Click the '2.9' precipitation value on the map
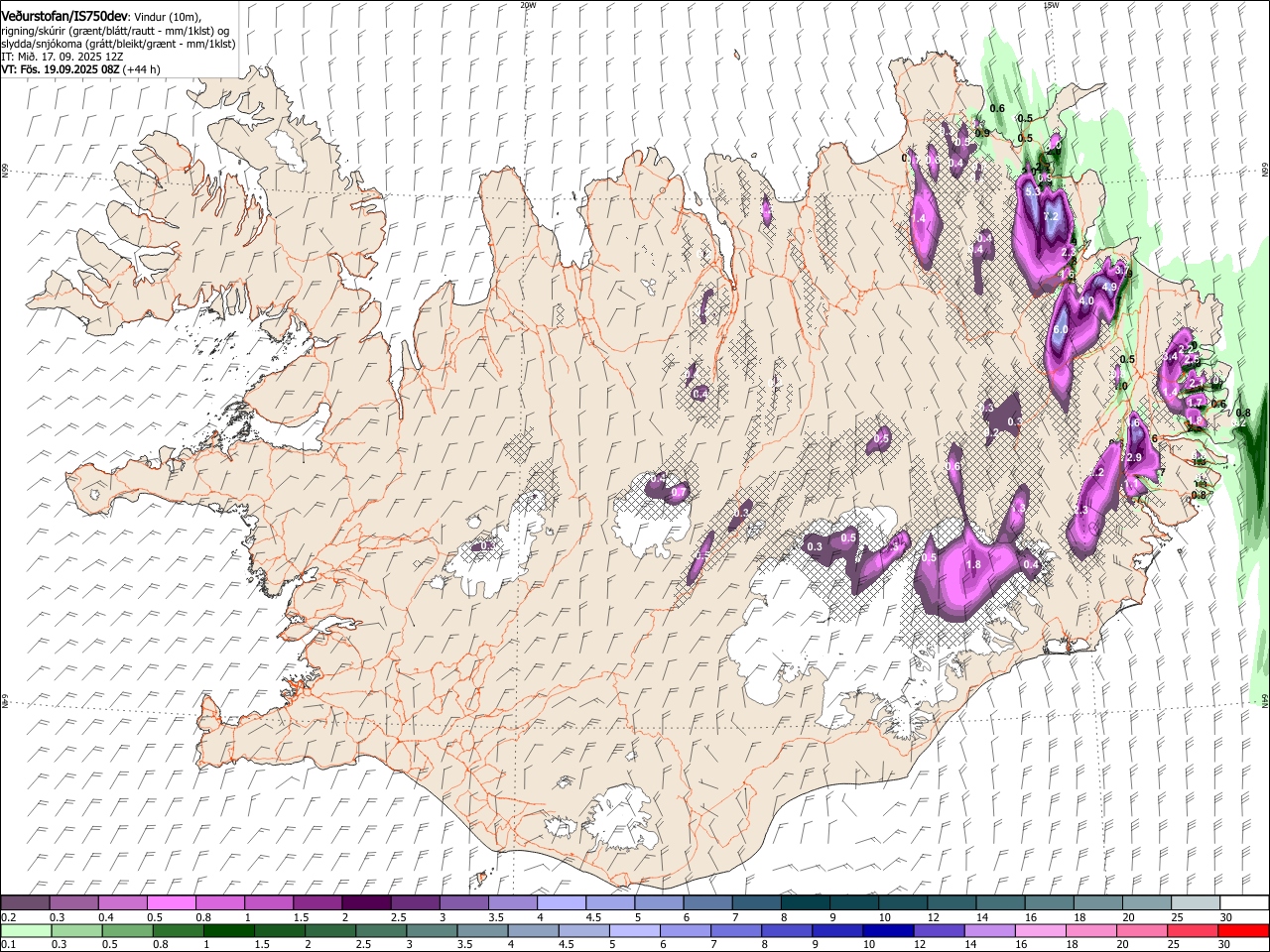Image resolution: width=1270 pixels, height=952 pixels. 1135,457
